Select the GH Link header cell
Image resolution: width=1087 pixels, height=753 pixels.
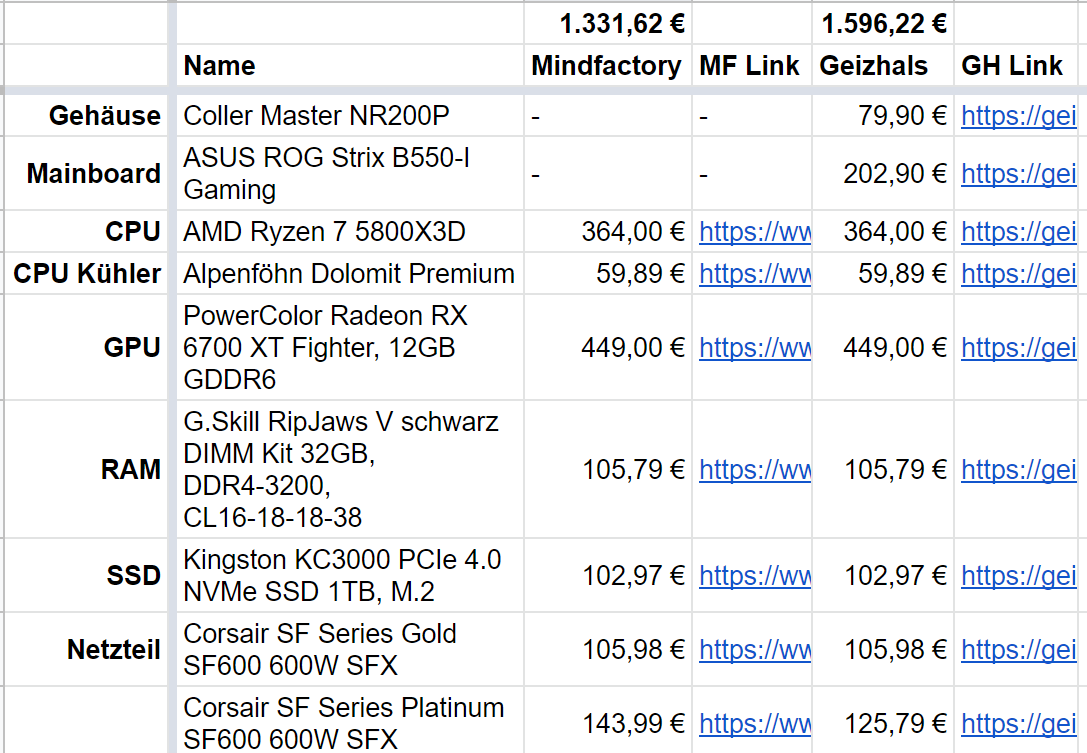tap(1016, 66)
